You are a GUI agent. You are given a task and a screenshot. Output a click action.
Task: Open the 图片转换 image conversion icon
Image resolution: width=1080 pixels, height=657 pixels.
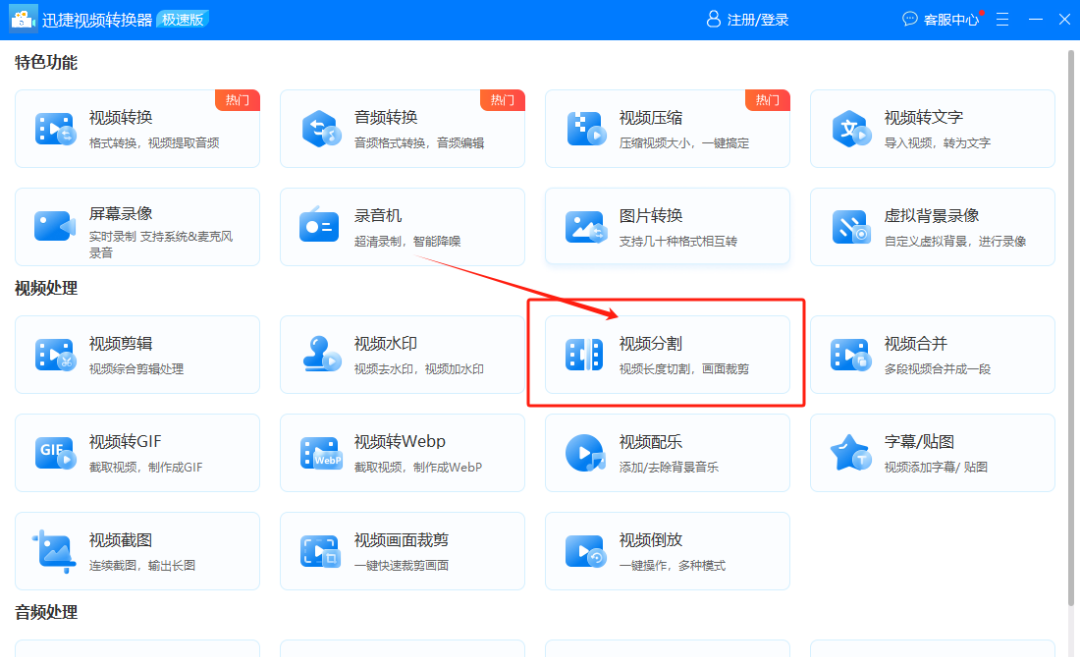(x=585, y=227)
